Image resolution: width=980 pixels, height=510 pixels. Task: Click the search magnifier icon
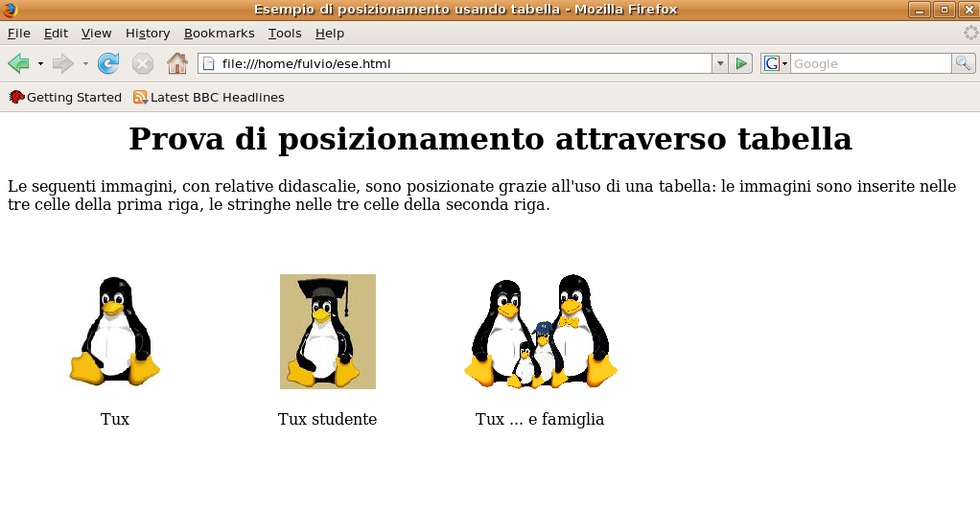(962, 64)
